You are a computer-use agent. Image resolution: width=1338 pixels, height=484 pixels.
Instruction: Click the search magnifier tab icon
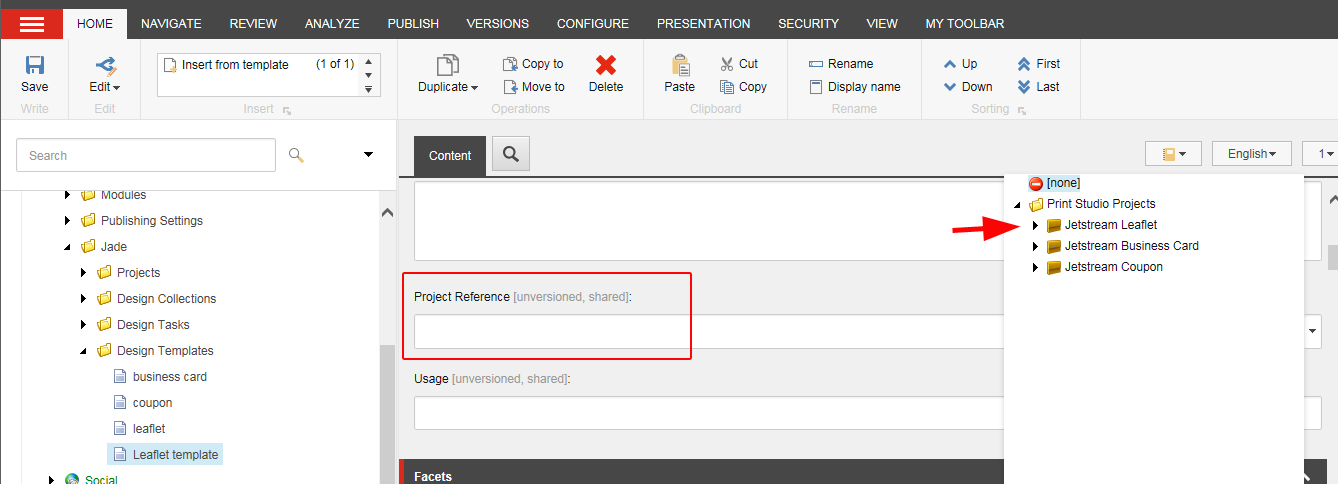coord(511,154)
